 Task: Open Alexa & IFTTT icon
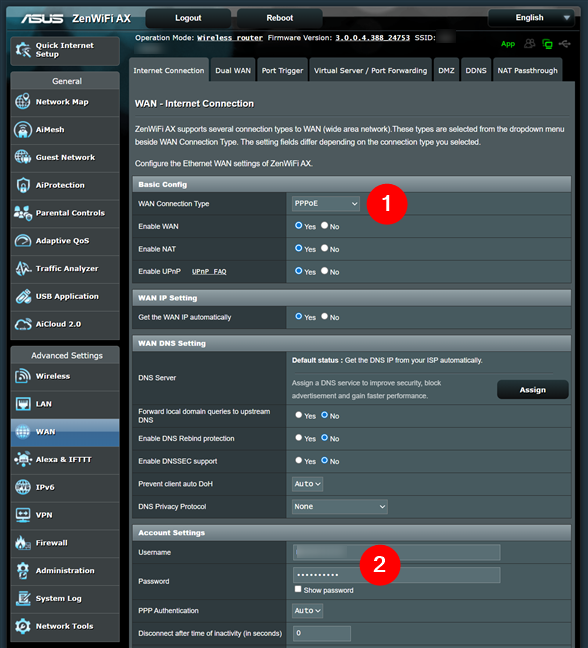(23, 459)
